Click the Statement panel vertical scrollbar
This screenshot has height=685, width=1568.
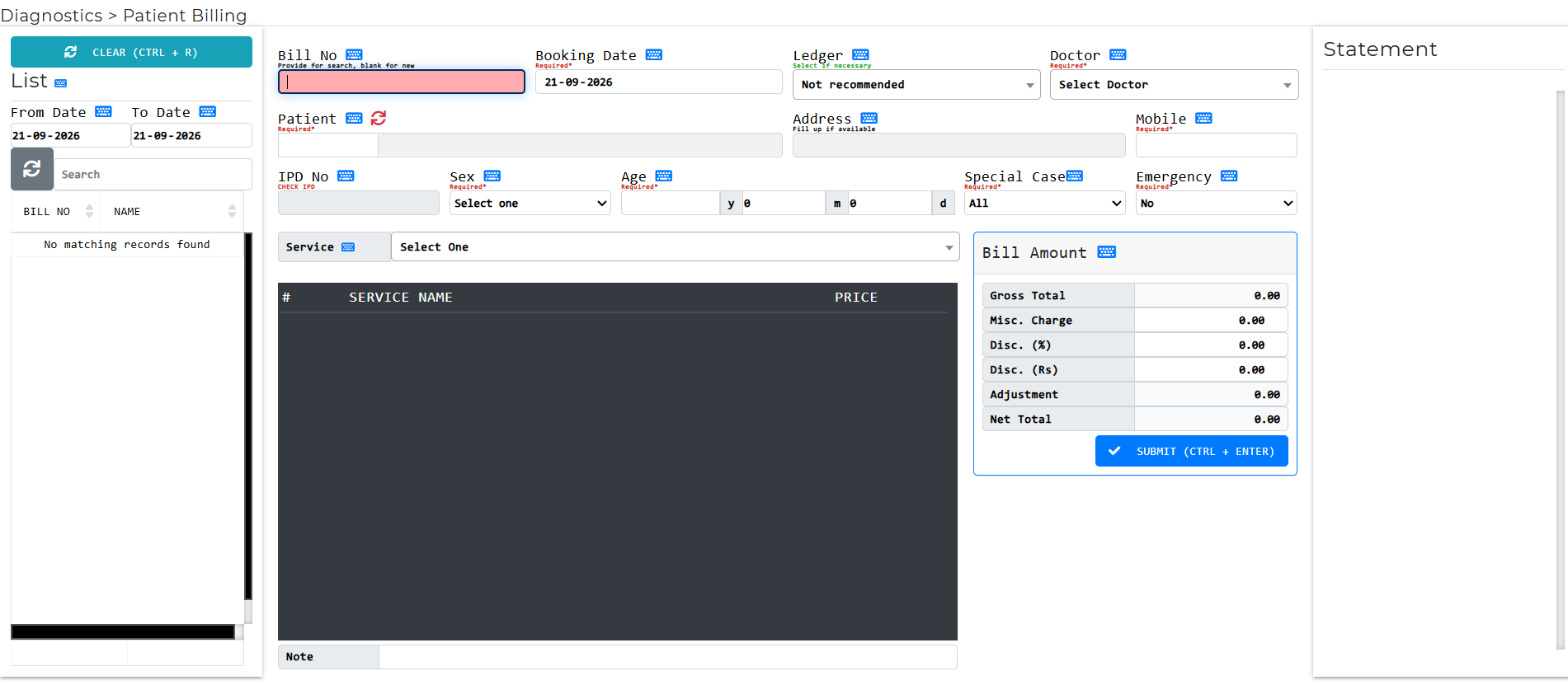[1559, 371]
